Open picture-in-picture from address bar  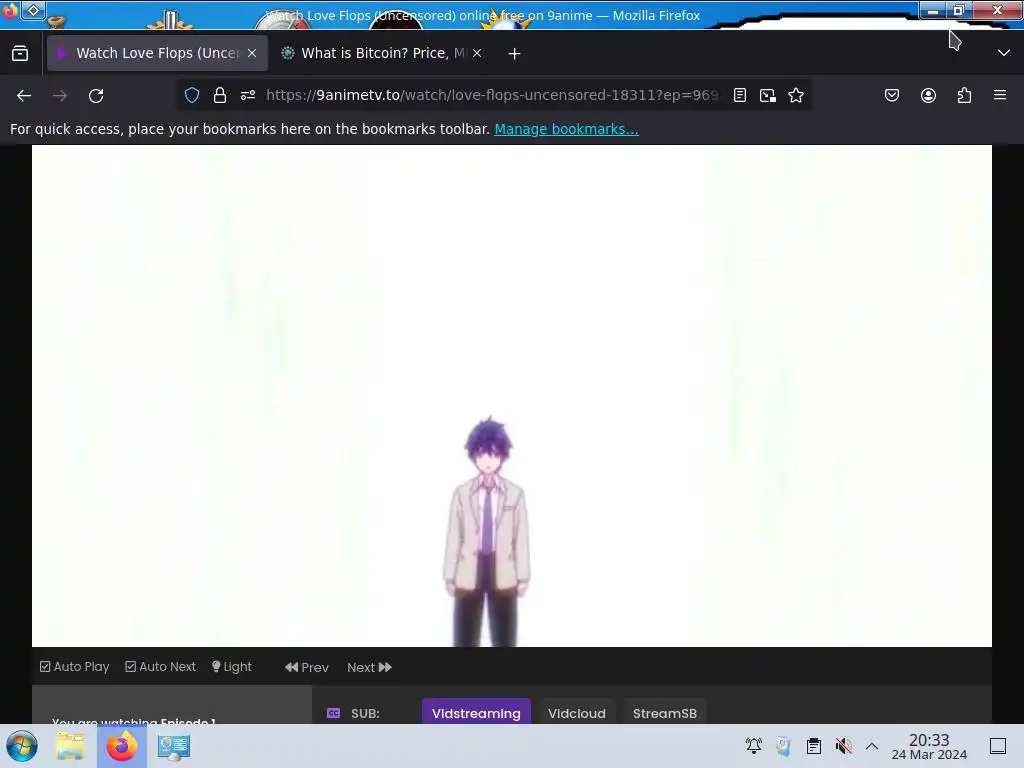(x=768, y=95)
